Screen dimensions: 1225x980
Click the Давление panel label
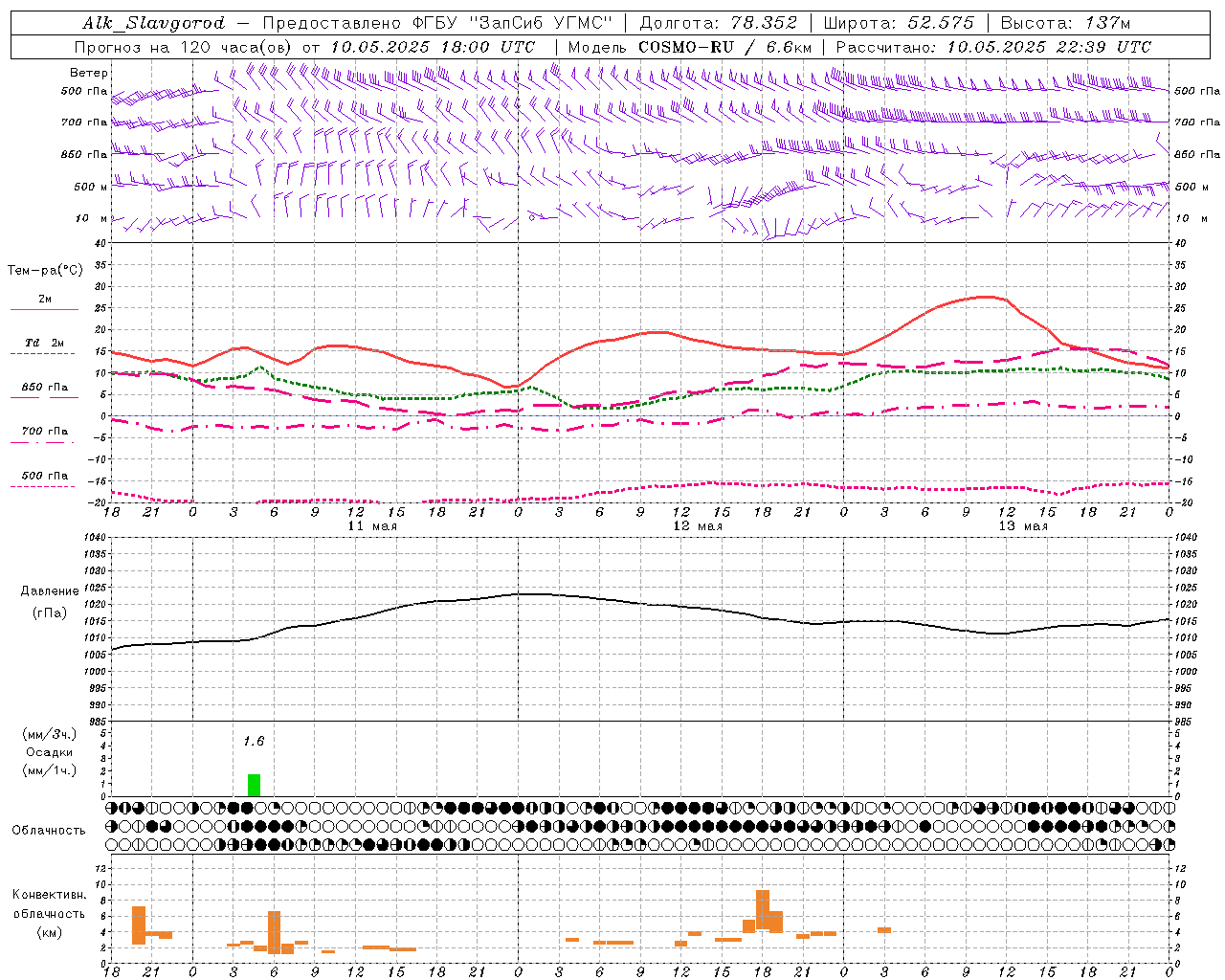coord(50,591)
